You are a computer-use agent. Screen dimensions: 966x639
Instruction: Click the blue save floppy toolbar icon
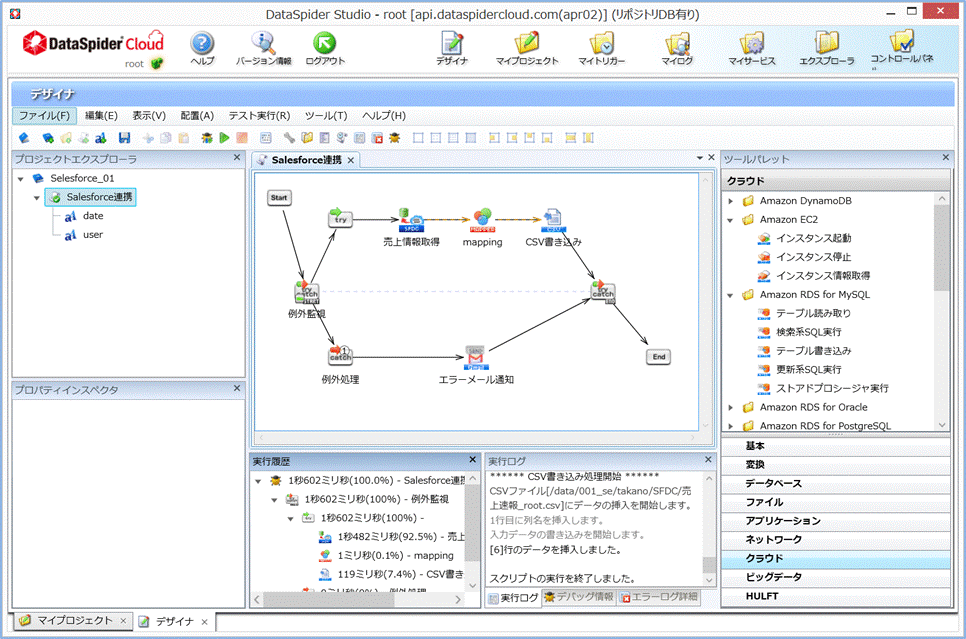pyautogui.click(x=124, y=138)
